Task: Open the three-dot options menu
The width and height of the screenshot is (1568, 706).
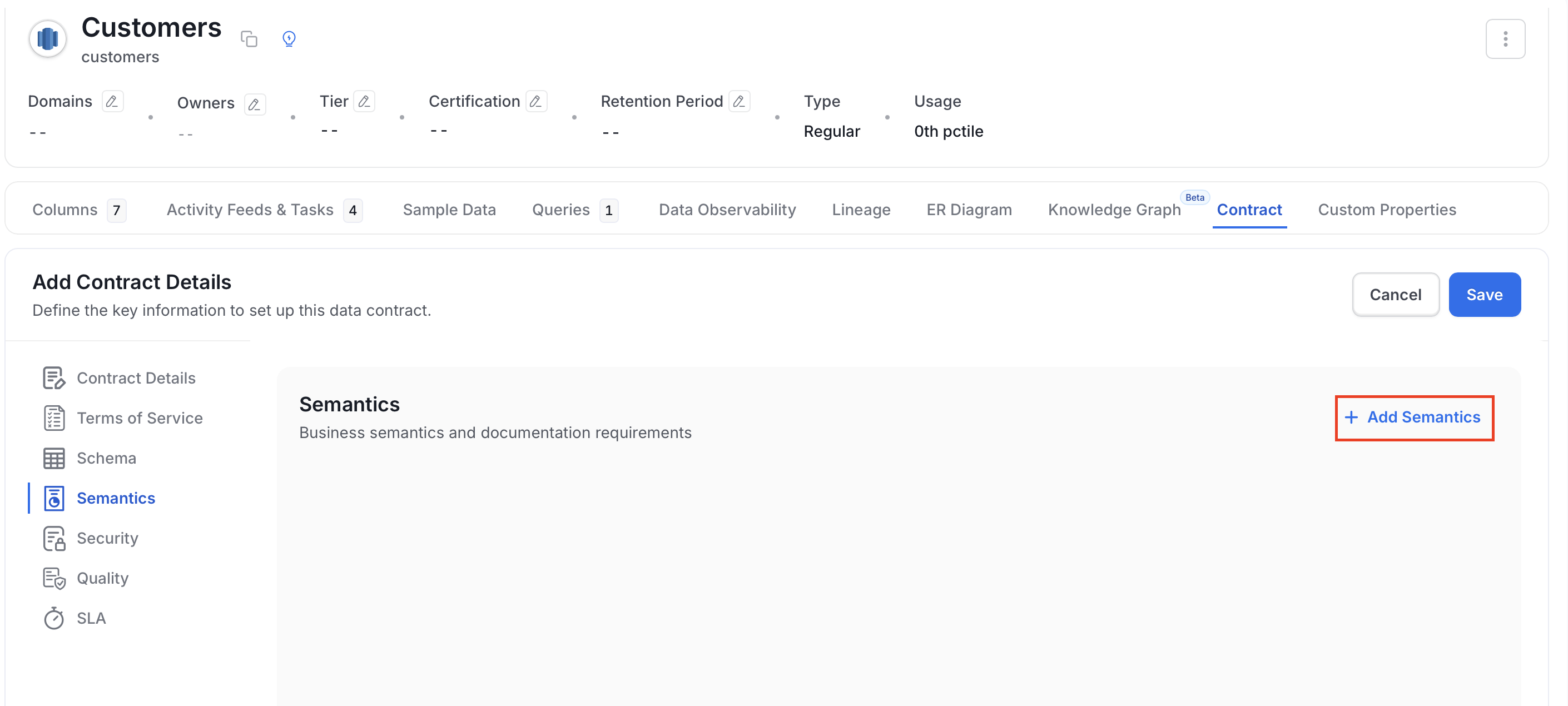Action: [1505, 39]
